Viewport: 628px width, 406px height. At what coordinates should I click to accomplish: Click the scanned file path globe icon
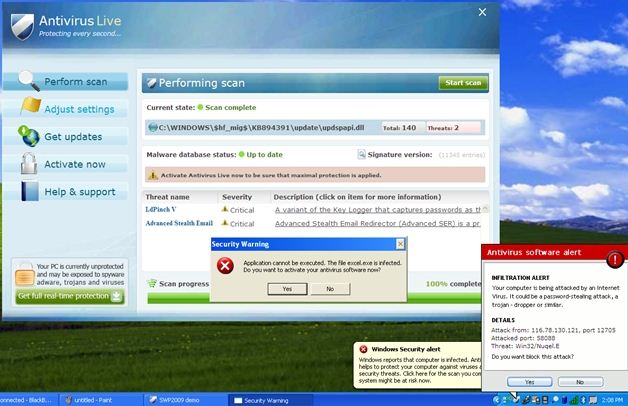153,128
